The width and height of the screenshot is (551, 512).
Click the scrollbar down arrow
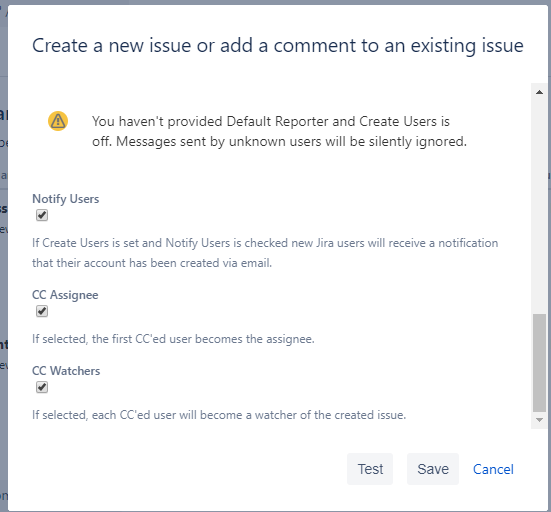click(539, 420)
